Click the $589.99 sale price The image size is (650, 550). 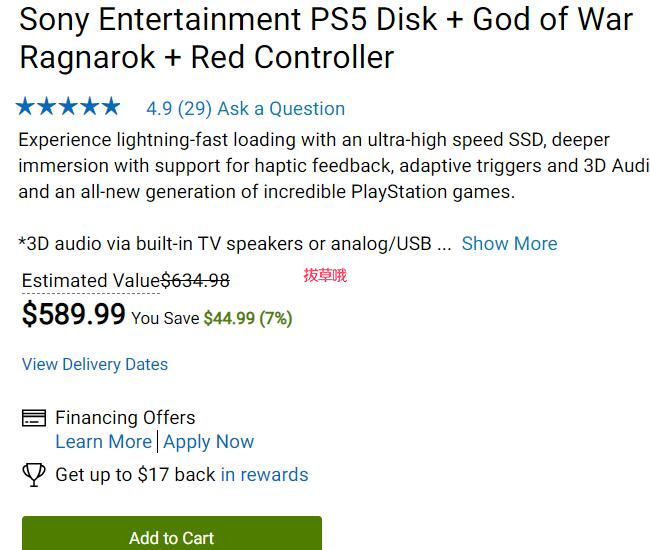[73, 314]
